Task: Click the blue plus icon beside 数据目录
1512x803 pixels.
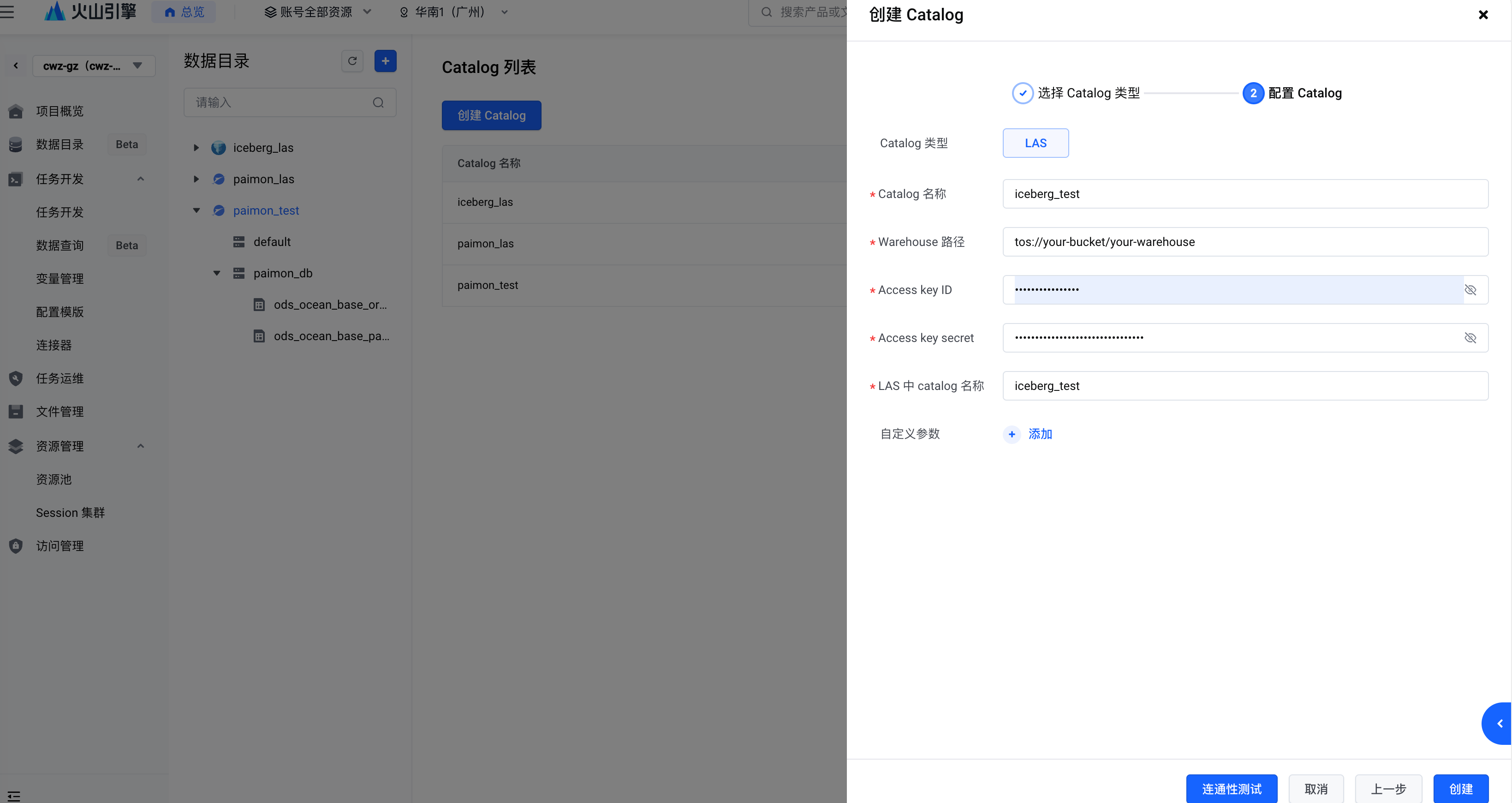Action: point(385,61)
